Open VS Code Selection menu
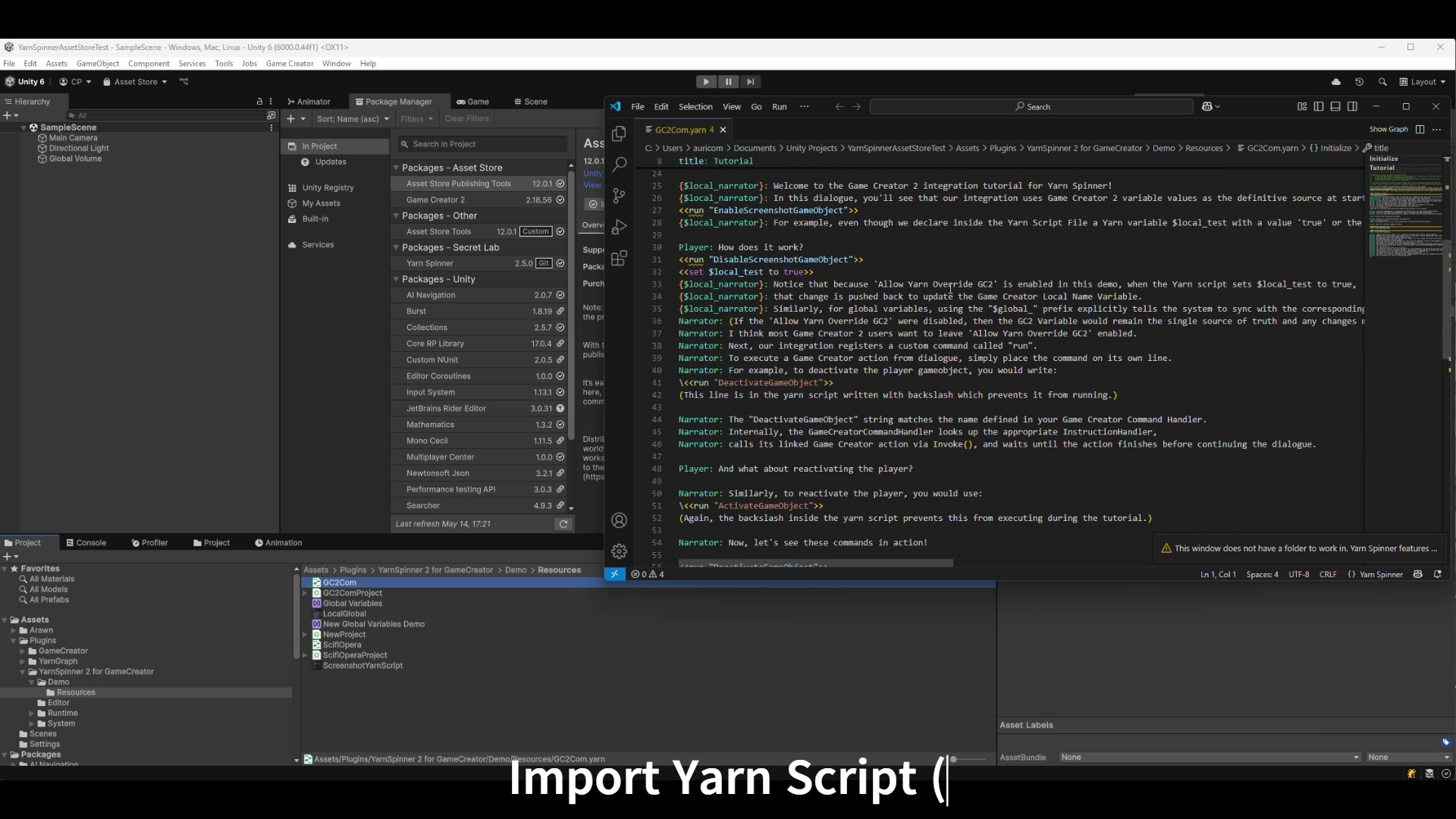The height and width of the screenshot is (819, 1456). click(x=695, y=107)
